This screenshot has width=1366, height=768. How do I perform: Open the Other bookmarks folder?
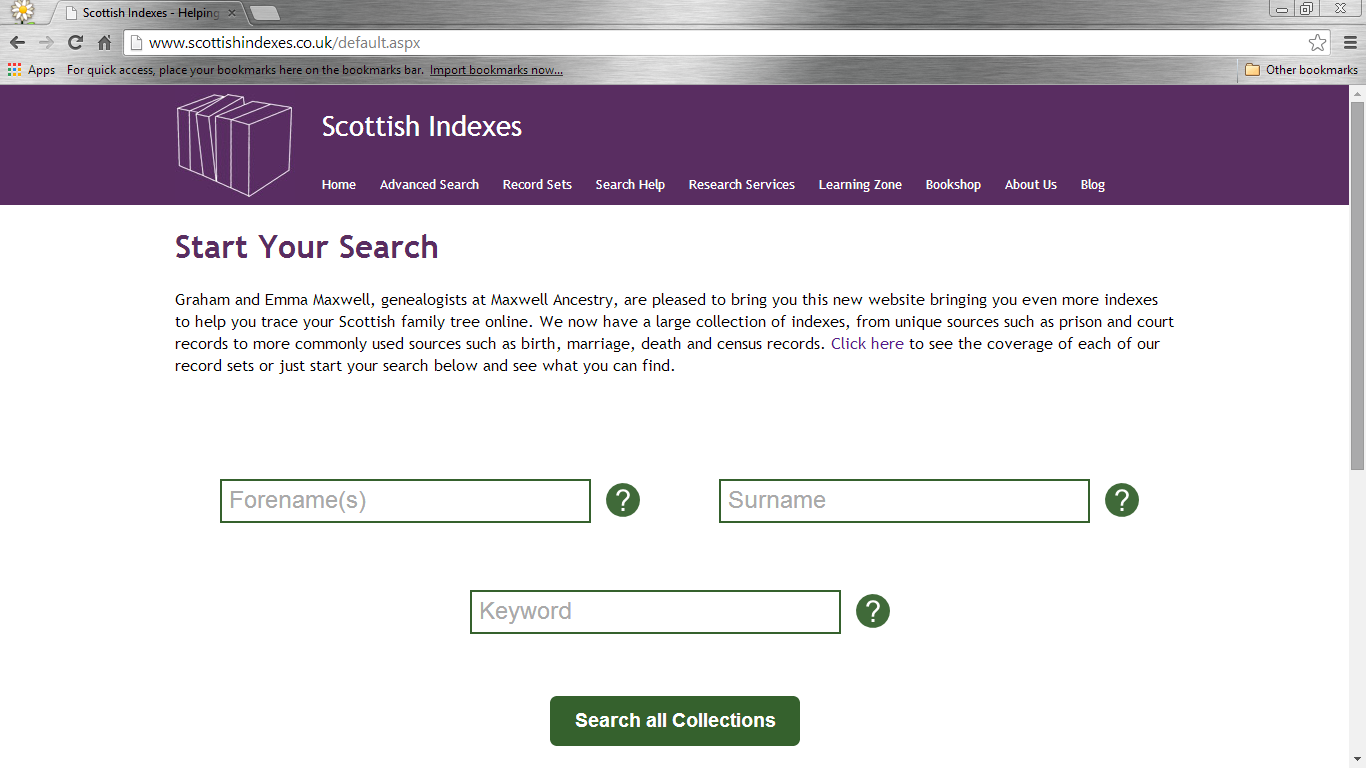point(1301,70)
